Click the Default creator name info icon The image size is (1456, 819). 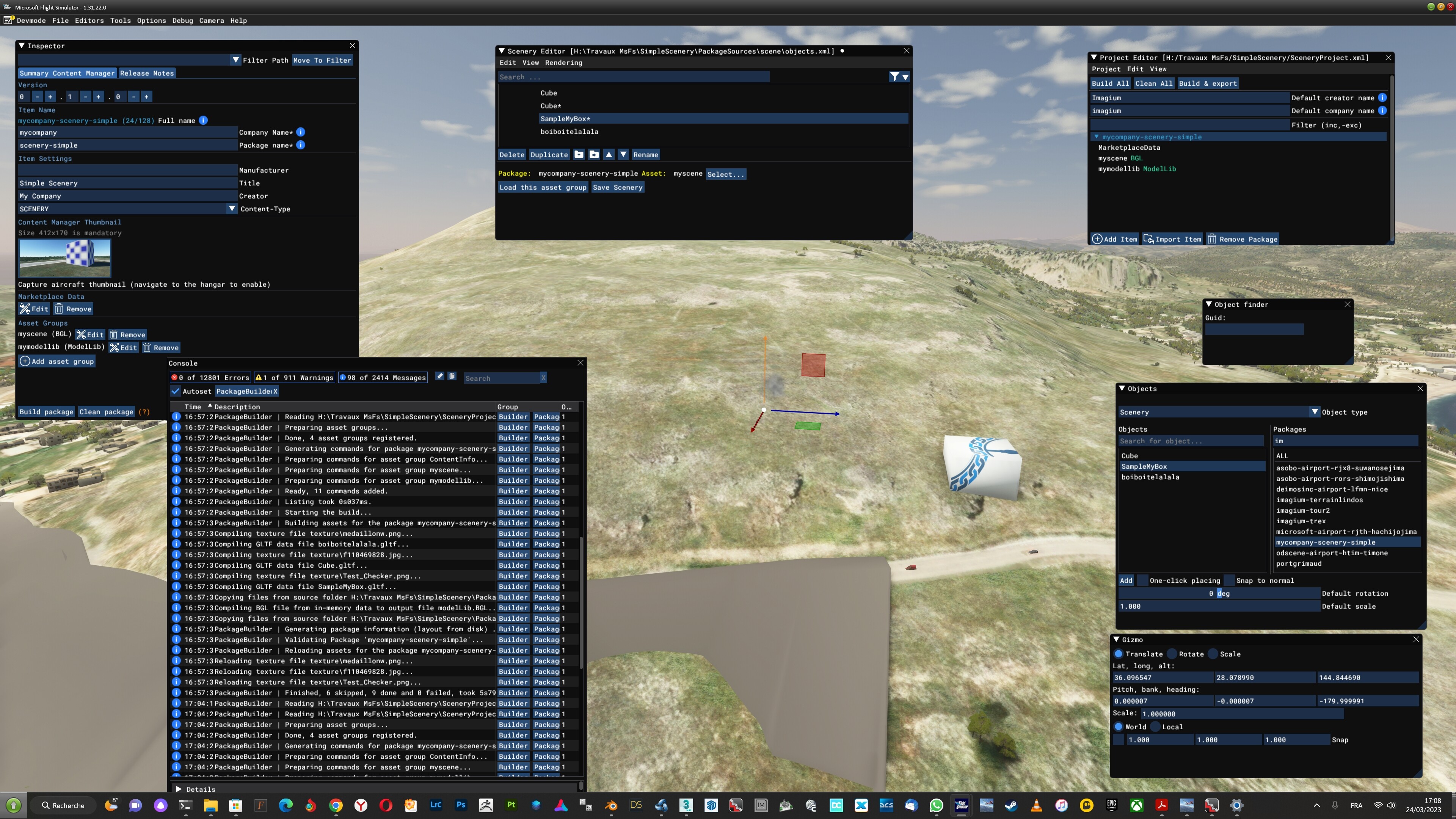click(x=1382, y=98)
